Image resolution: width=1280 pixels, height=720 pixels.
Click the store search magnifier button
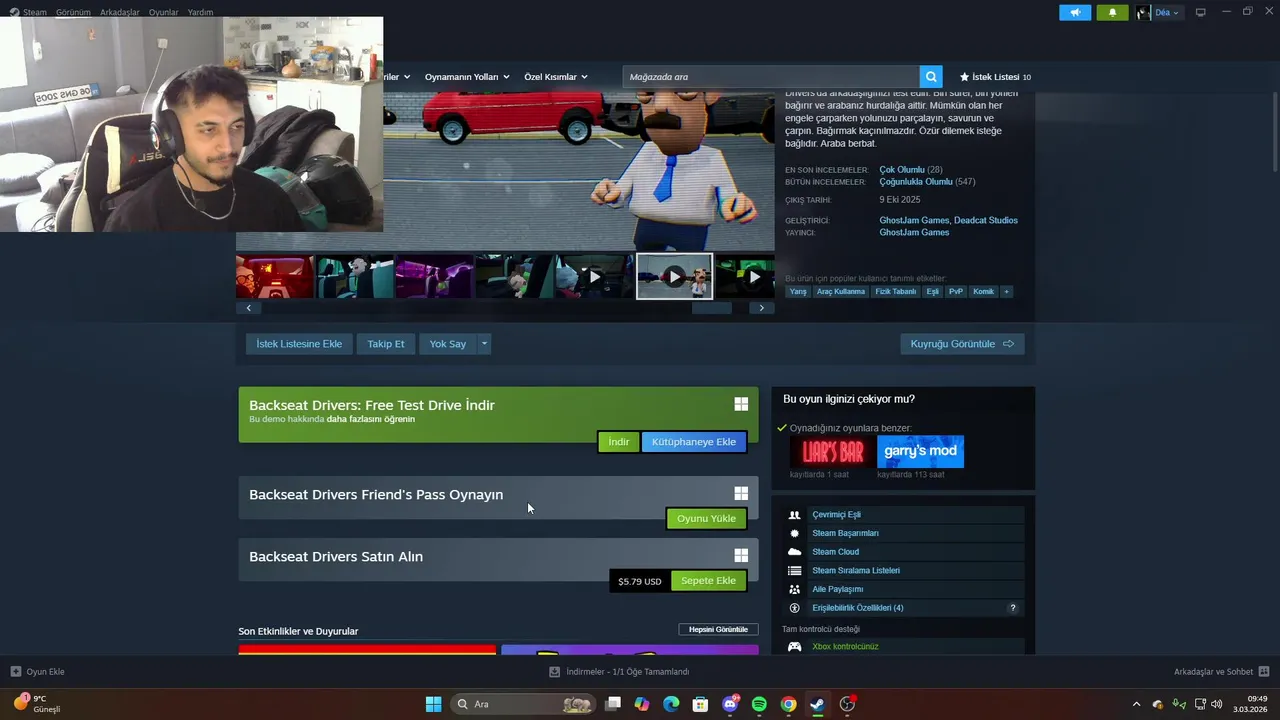[931, 77]
